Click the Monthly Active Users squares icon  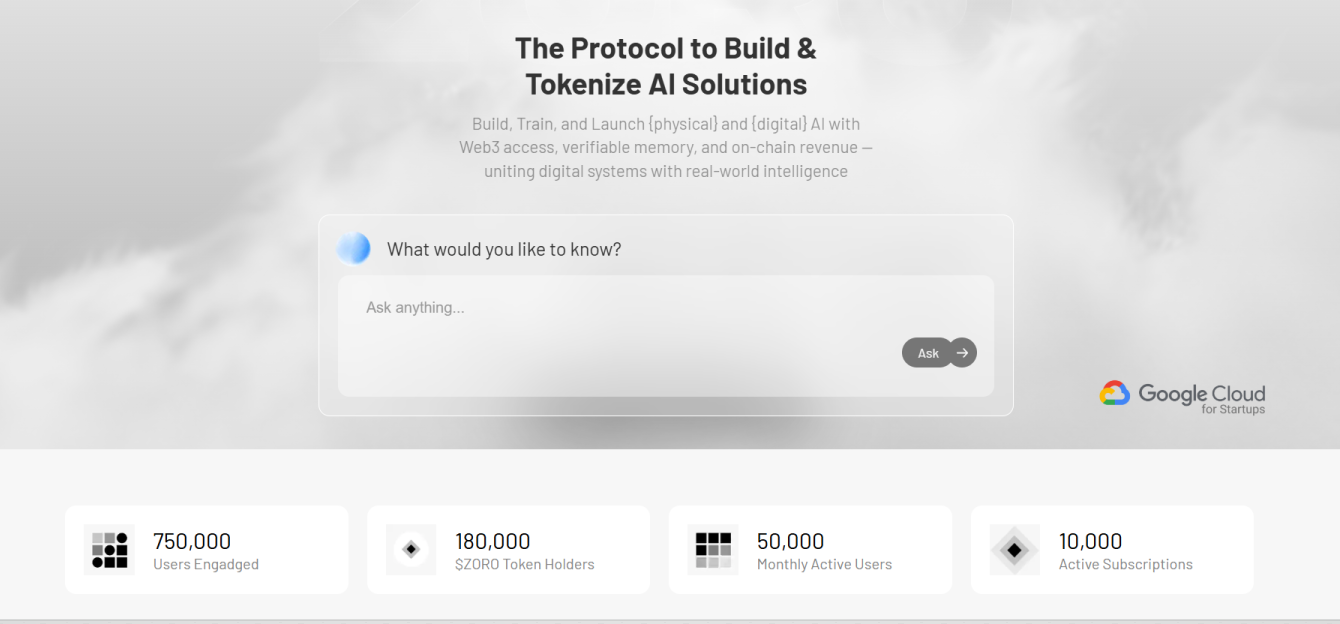coord(713,549)
